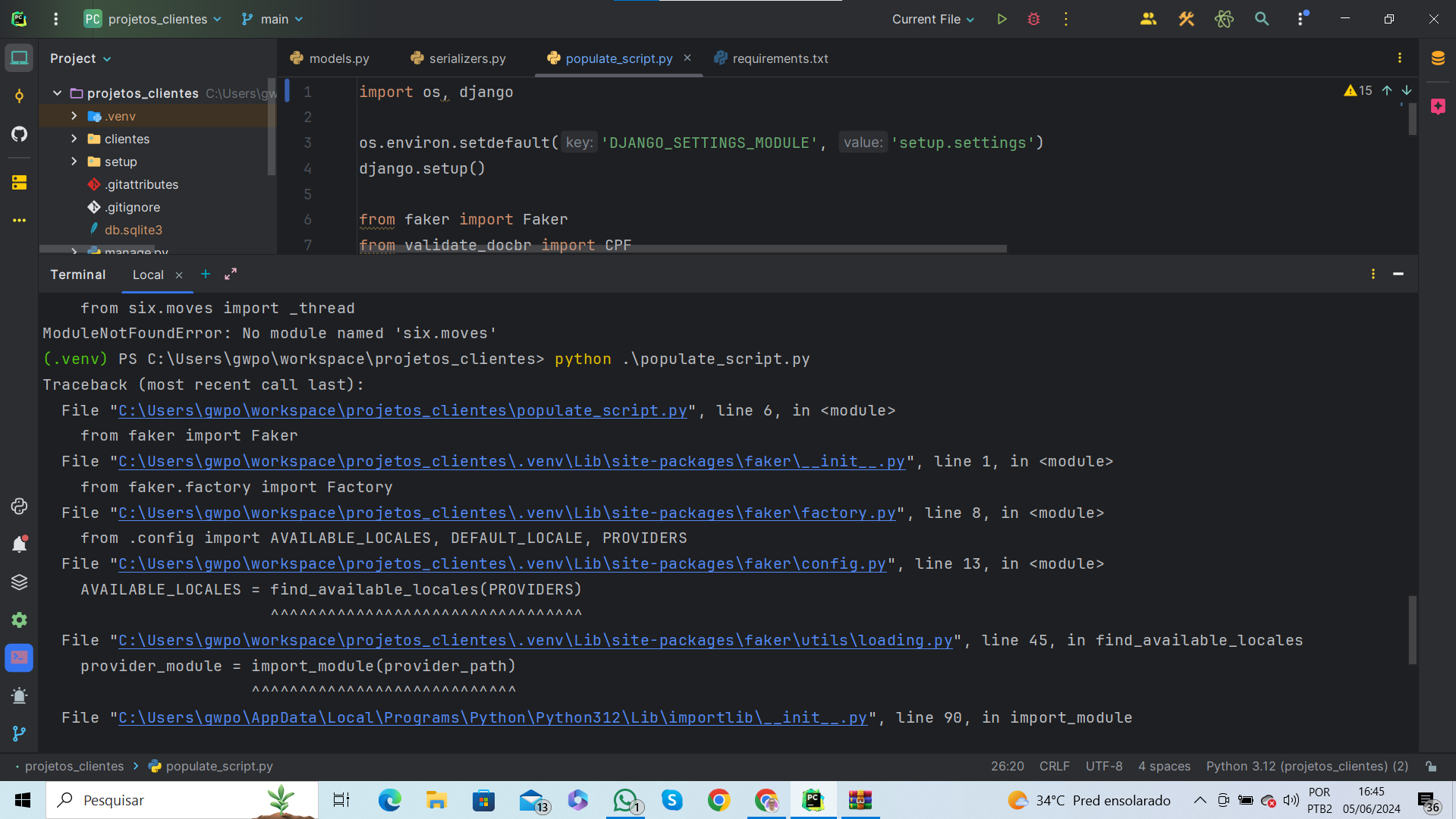1456x819 pixels.
Task: Open the Notifications bell
Action: point(19,544)
